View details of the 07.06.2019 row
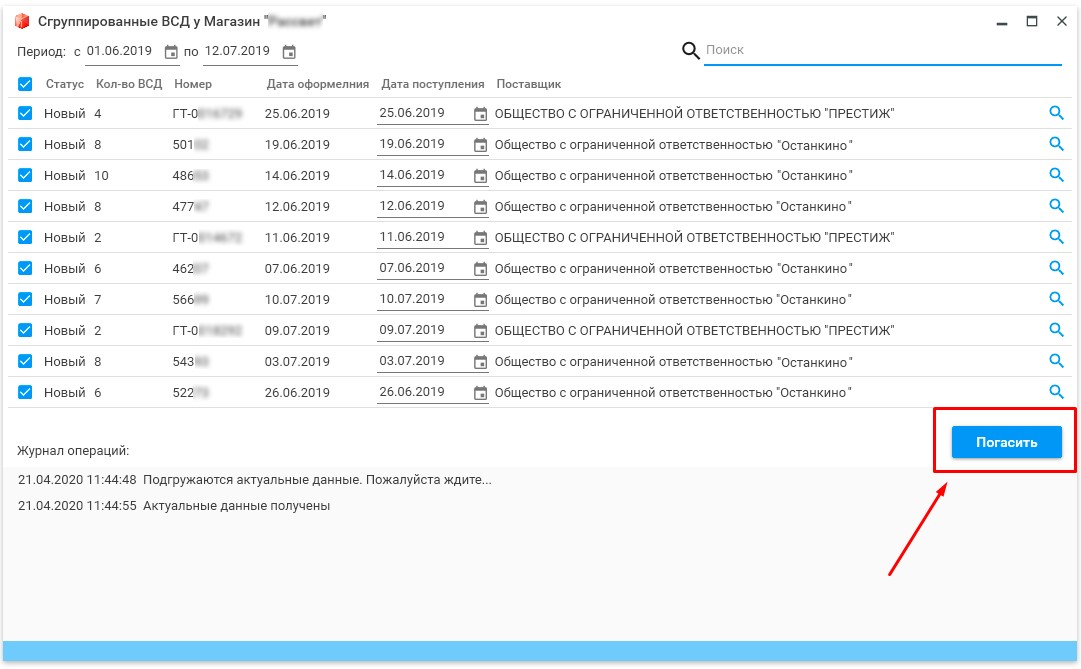The image size is (1081, 669). pos(1056,268)
